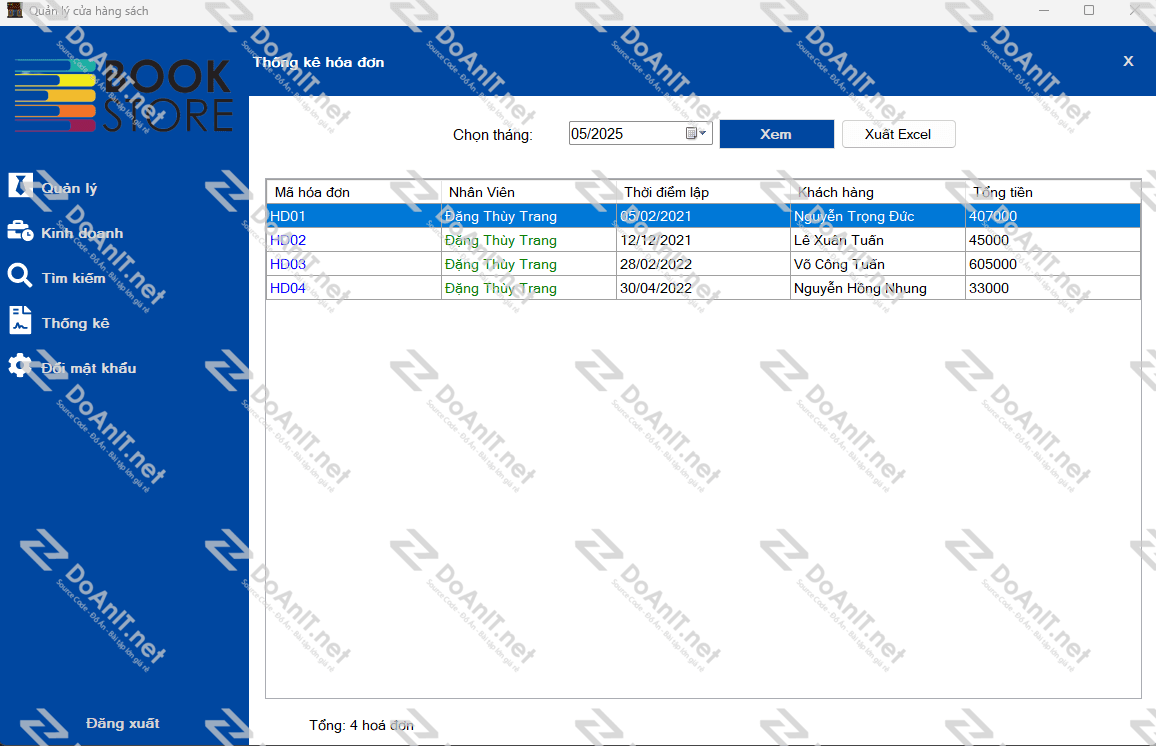1156x746 pixels.
Task: Click customer Võ Công Tuấn
Action: click(839, 264)
